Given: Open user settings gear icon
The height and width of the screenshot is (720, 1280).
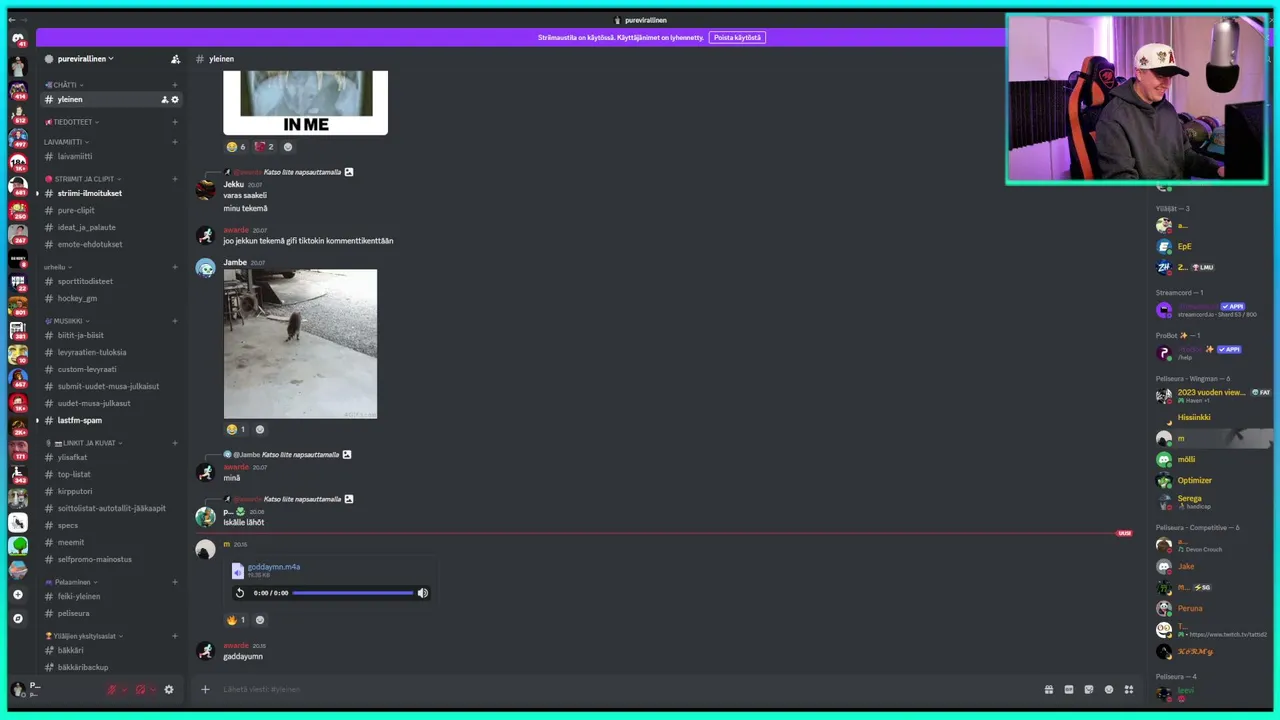Looking at the screenshot, I should [x=168, y=689].
